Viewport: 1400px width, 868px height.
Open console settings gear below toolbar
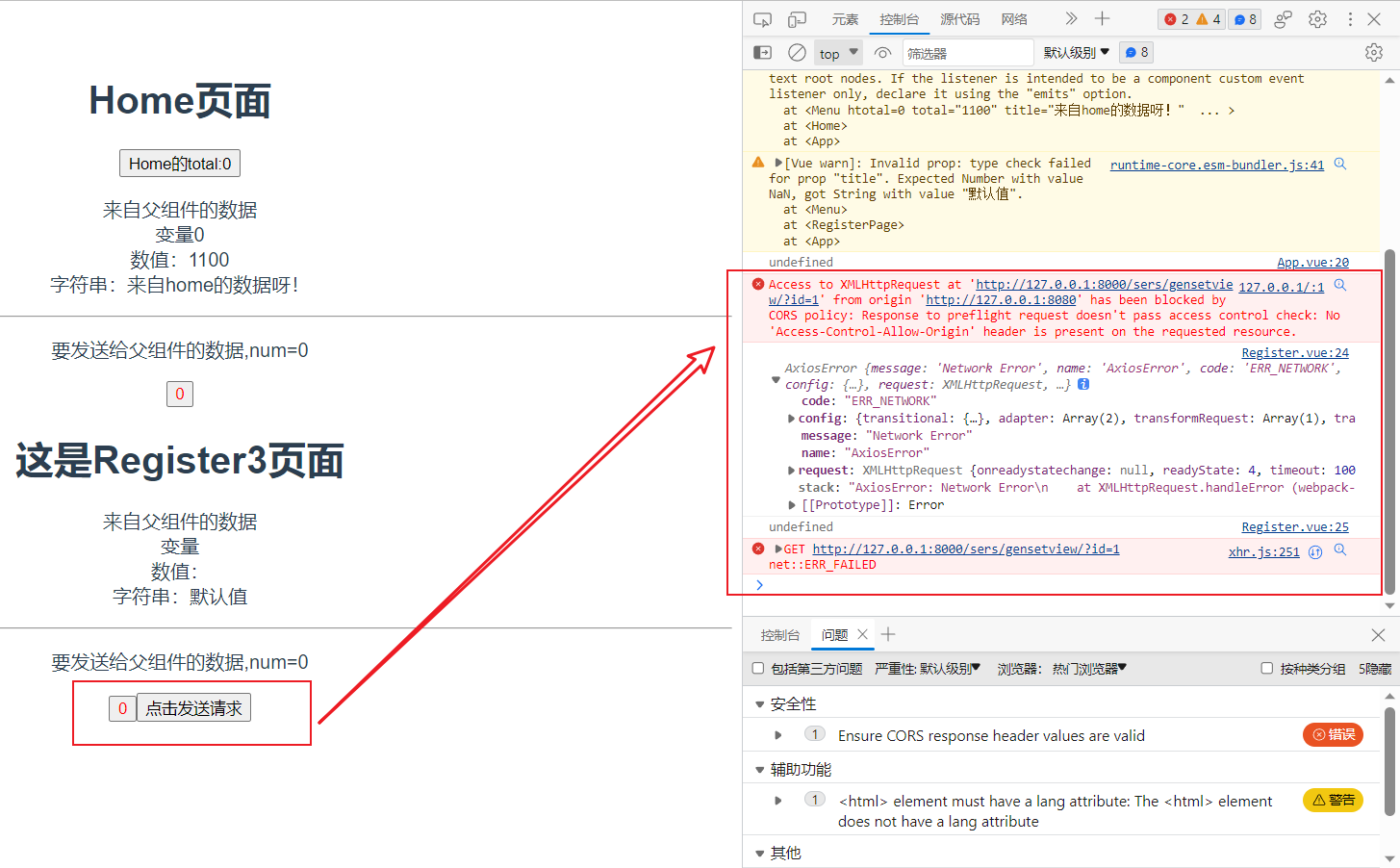(x=1374, y=53)
